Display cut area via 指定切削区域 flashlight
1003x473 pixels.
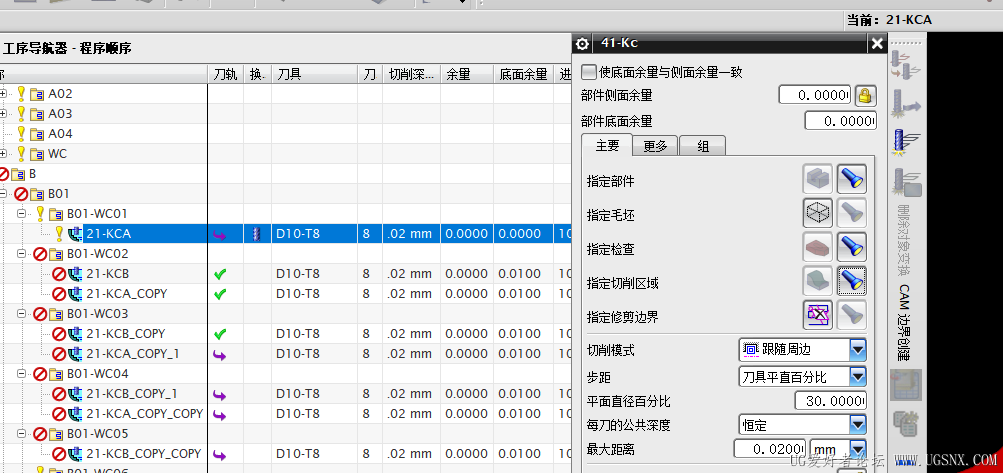(x=851, y=281)
